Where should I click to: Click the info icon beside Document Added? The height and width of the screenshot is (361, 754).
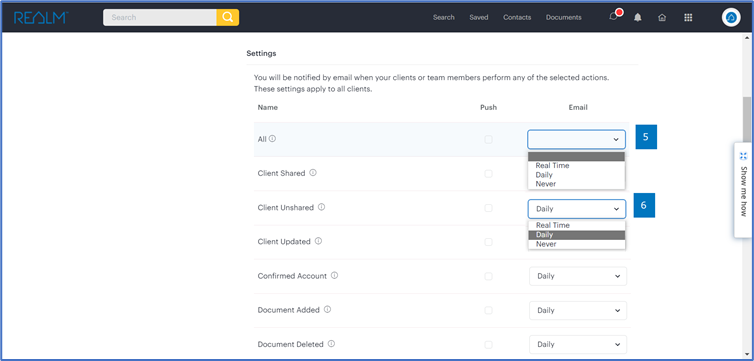tap(327, 310)
